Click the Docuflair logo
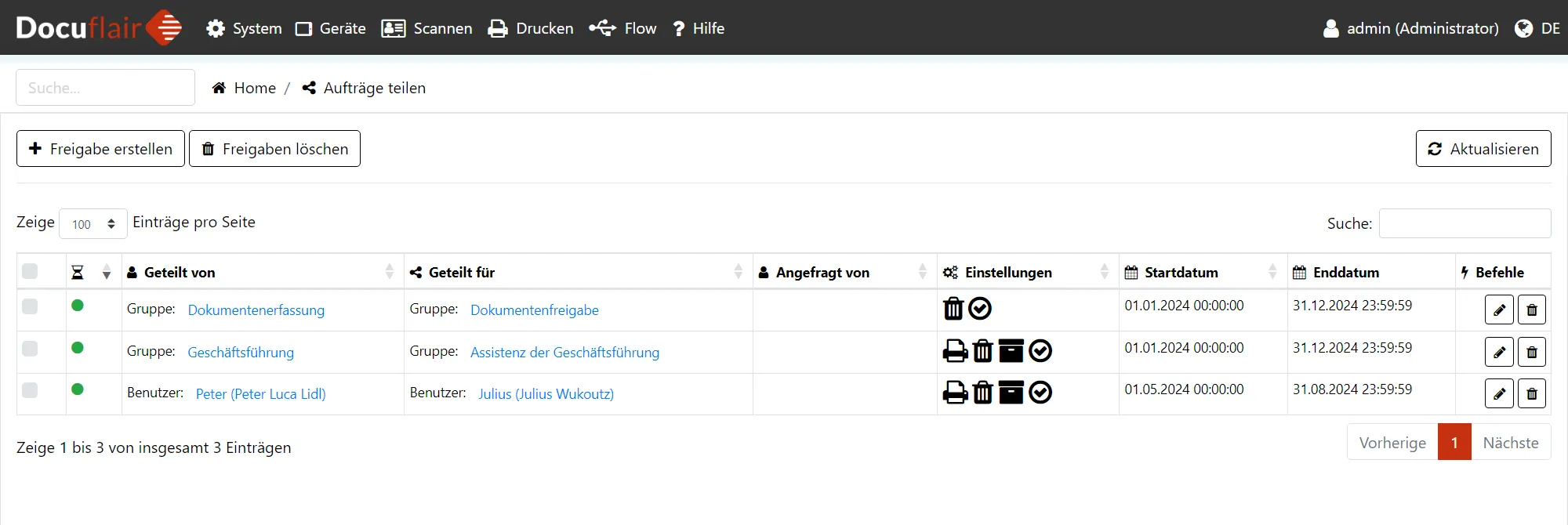The width and height of the screenshot is (1568, 525). (x=99, y=27)
